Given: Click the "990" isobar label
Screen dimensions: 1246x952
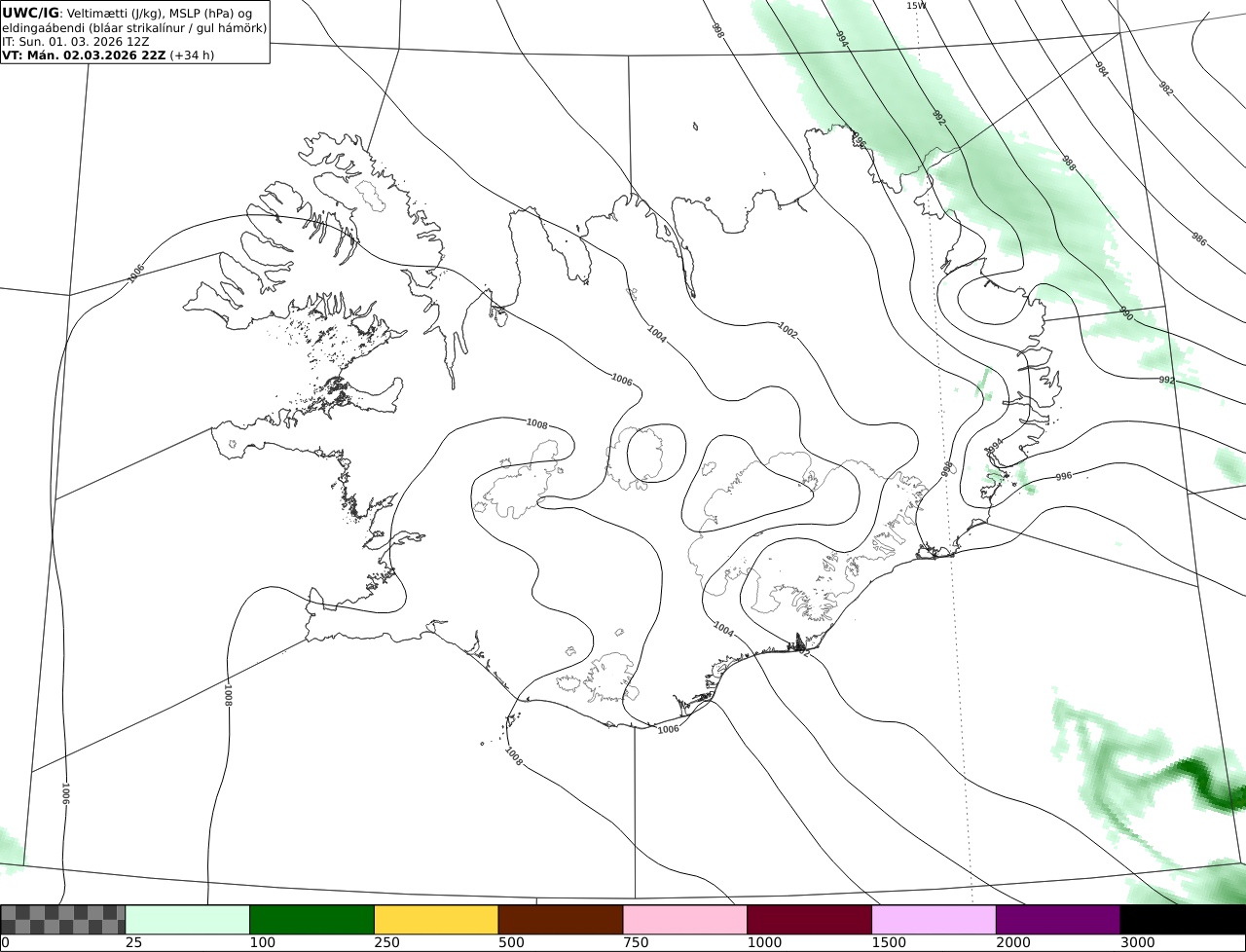Looking at the screenshot, I should click(x=1126, y=313).
